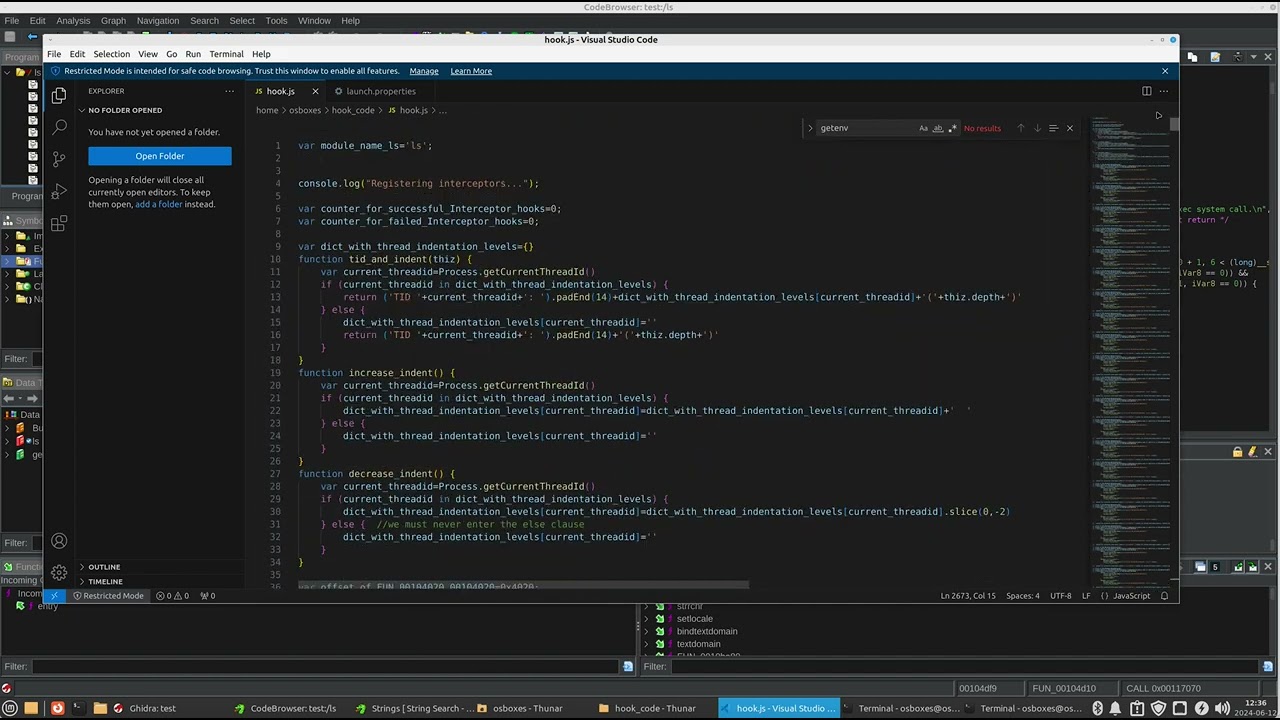
Task: Open the Accounts icon in activity bar
Action: click(59, 541)
